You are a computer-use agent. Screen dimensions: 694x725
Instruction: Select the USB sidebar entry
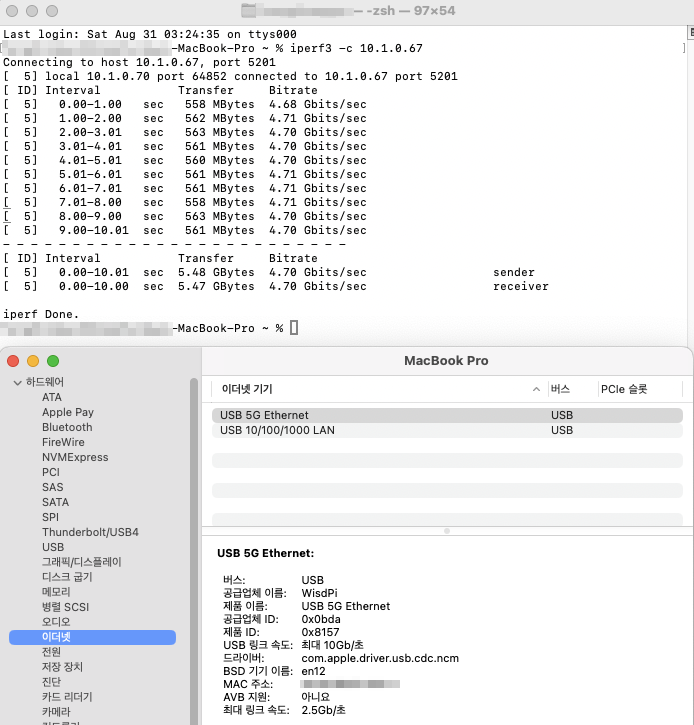(53, 547)
